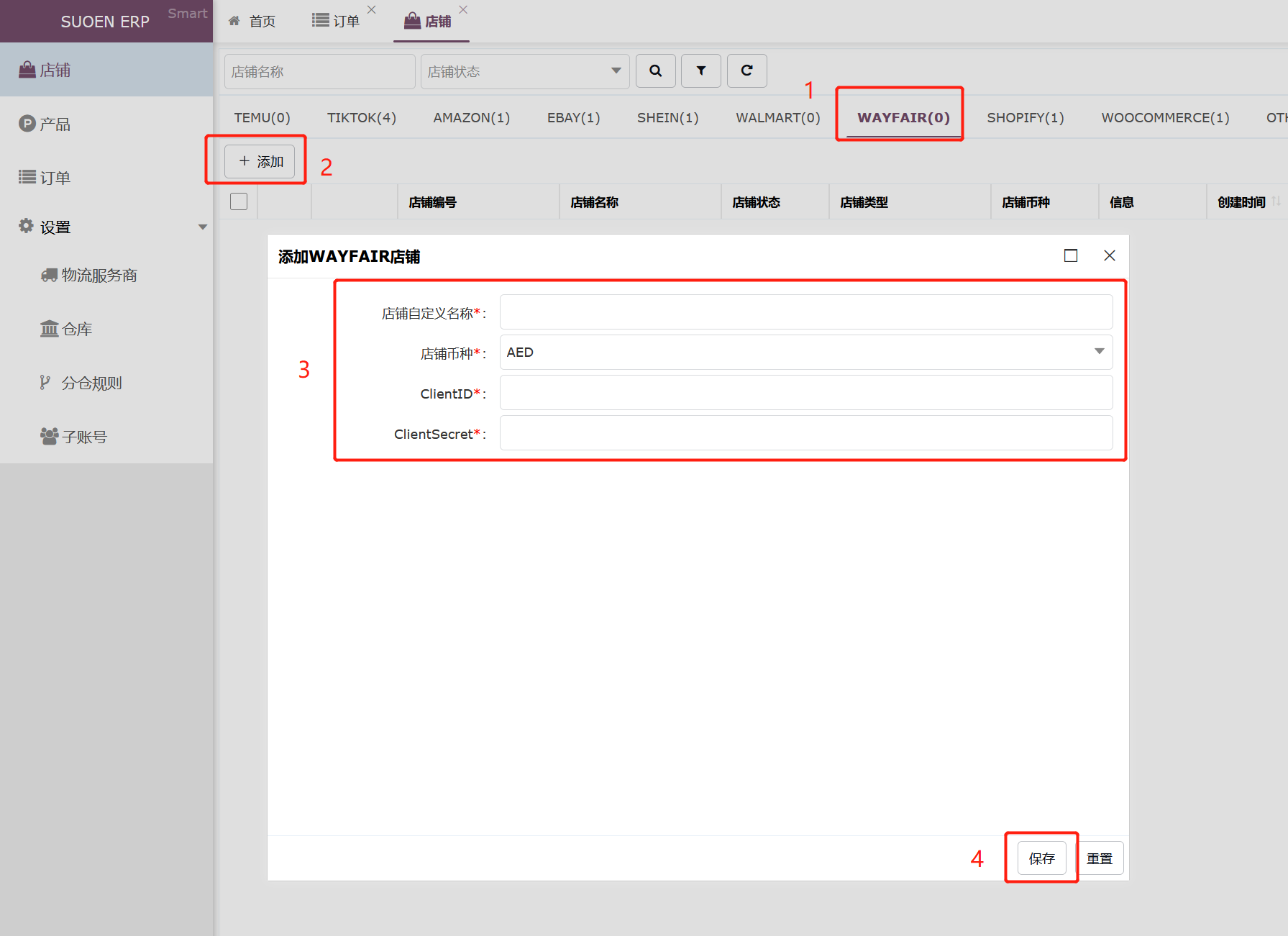Click the 店铺币种 column header

(x=1045, y=202)
